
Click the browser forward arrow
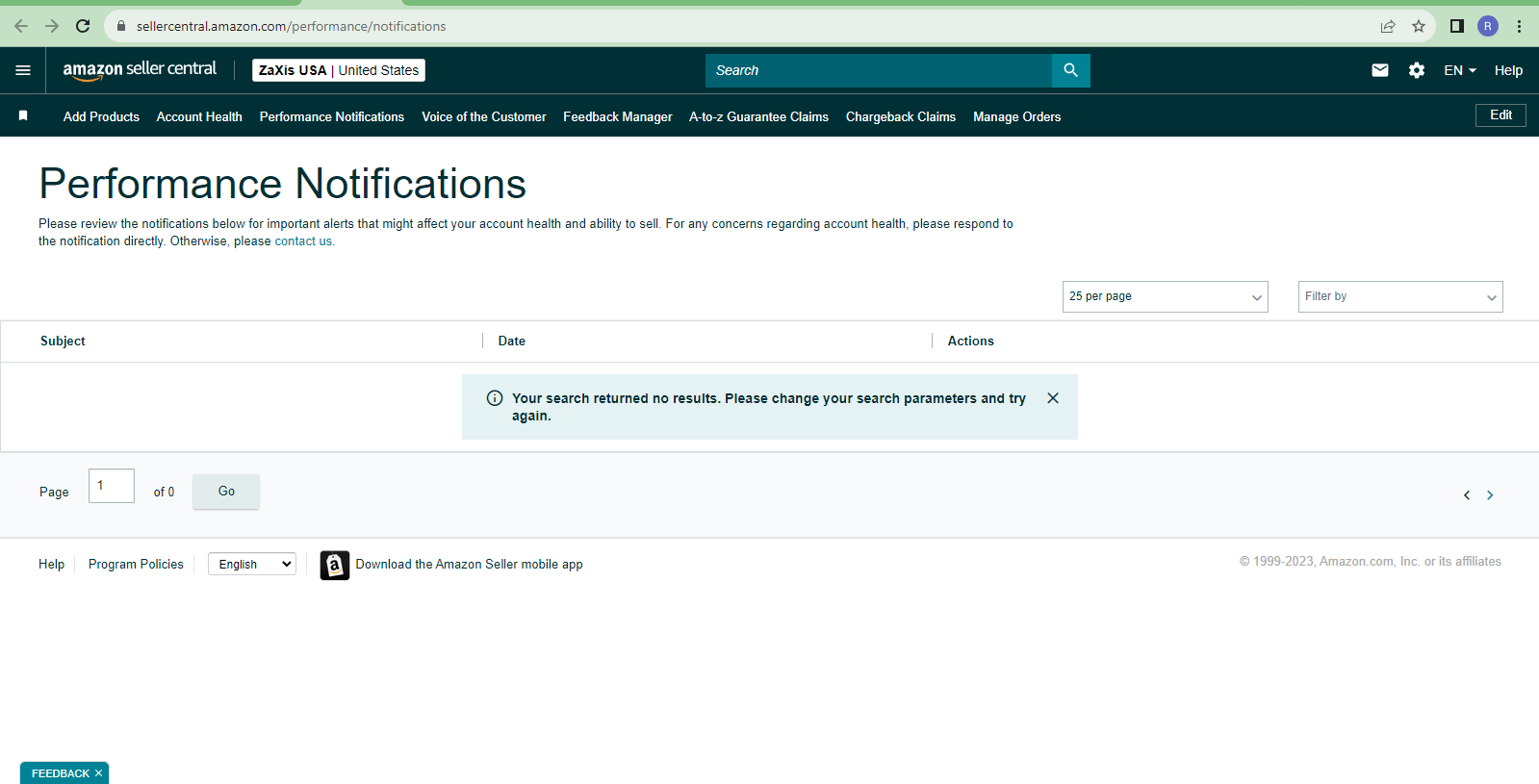coord(52,26)
